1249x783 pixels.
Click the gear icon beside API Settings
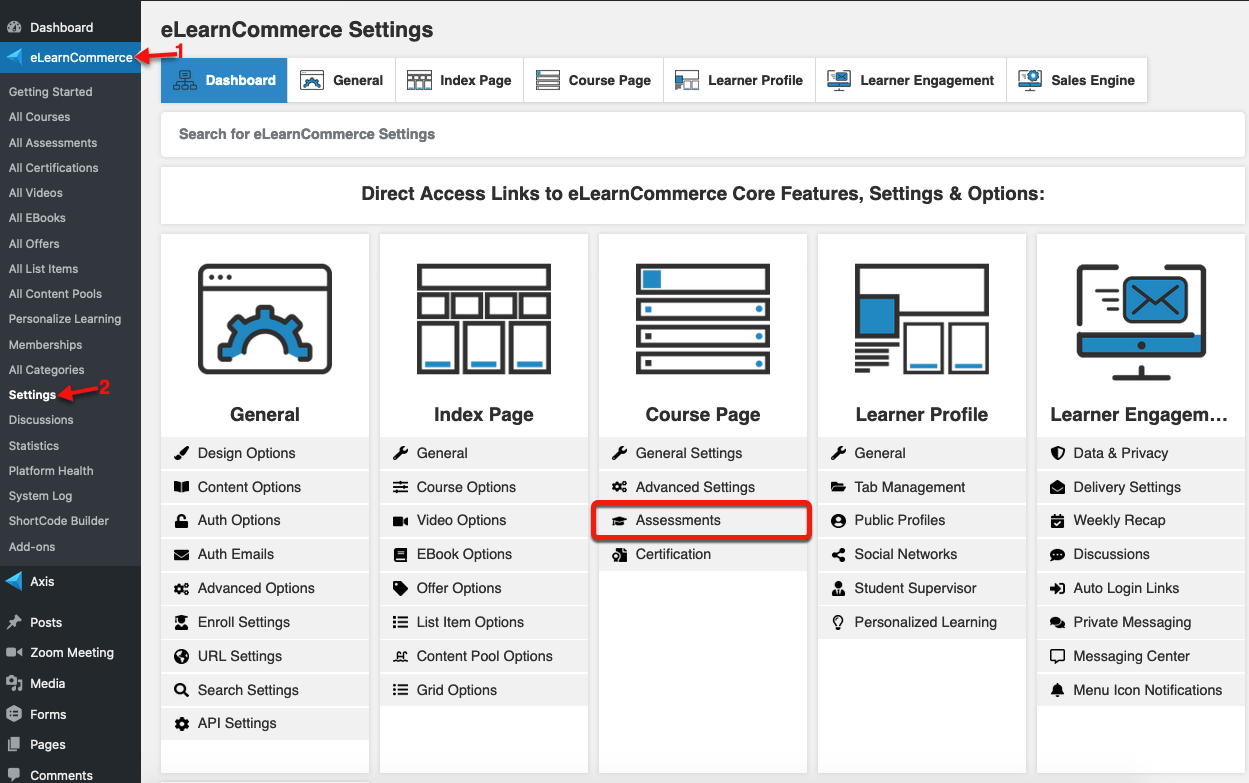tap(181, 723)
